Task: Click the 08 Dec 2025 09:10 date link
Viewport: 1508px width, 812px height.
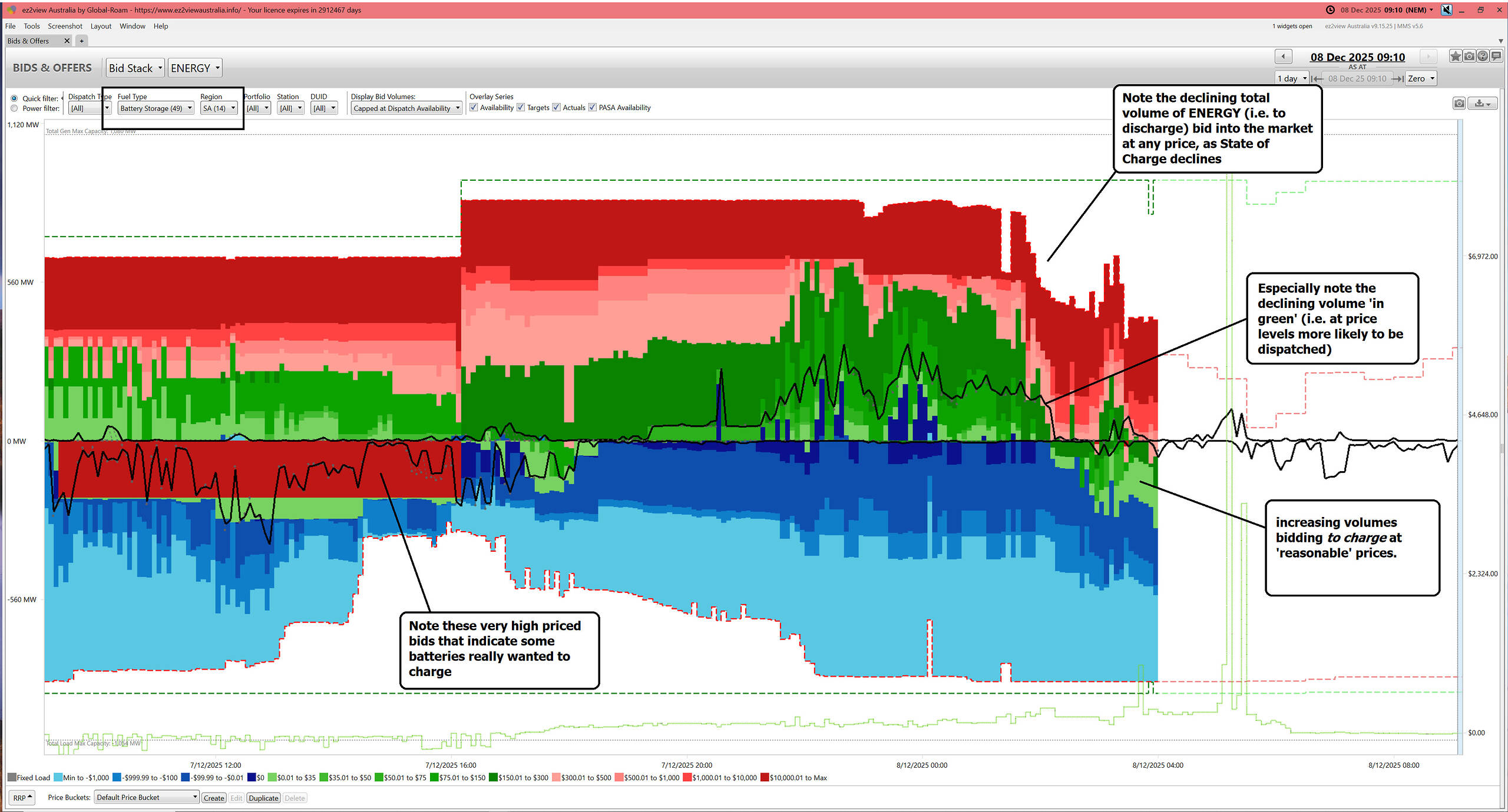Action: pyautogui.click(x=1357, y=57)
